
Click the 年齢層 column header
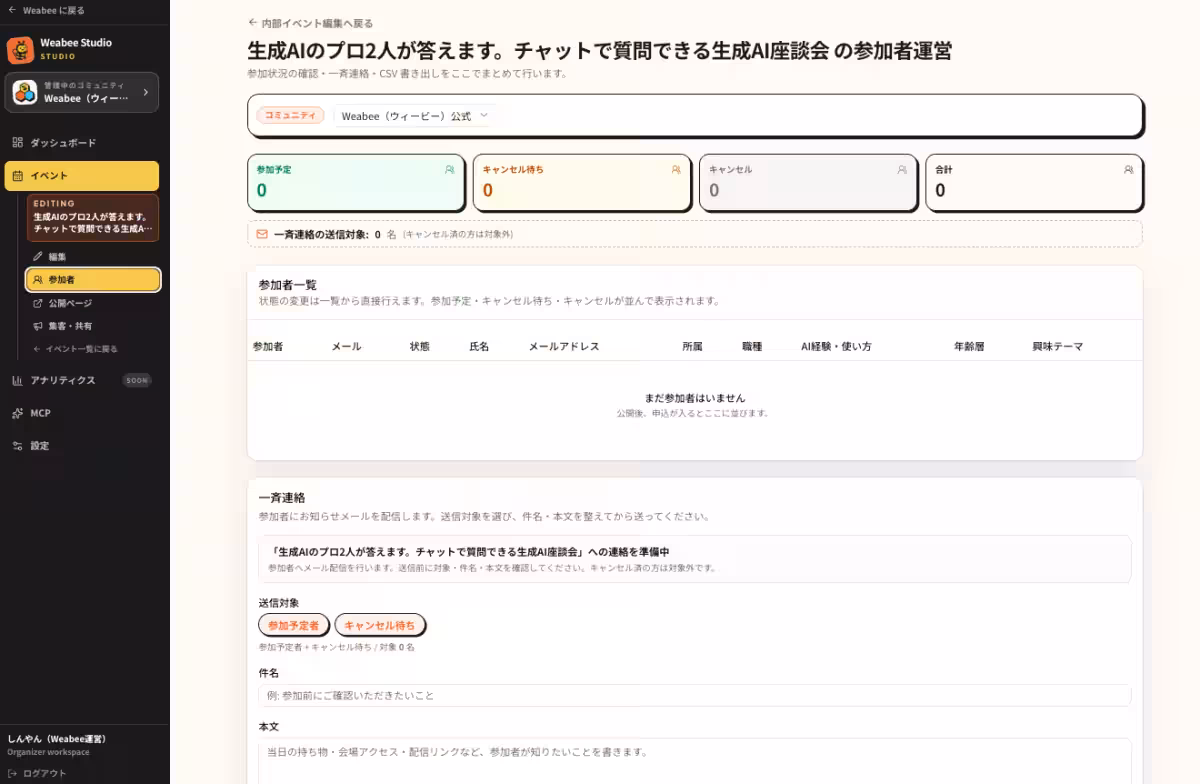pyautogui.click(x=970, y=346)
